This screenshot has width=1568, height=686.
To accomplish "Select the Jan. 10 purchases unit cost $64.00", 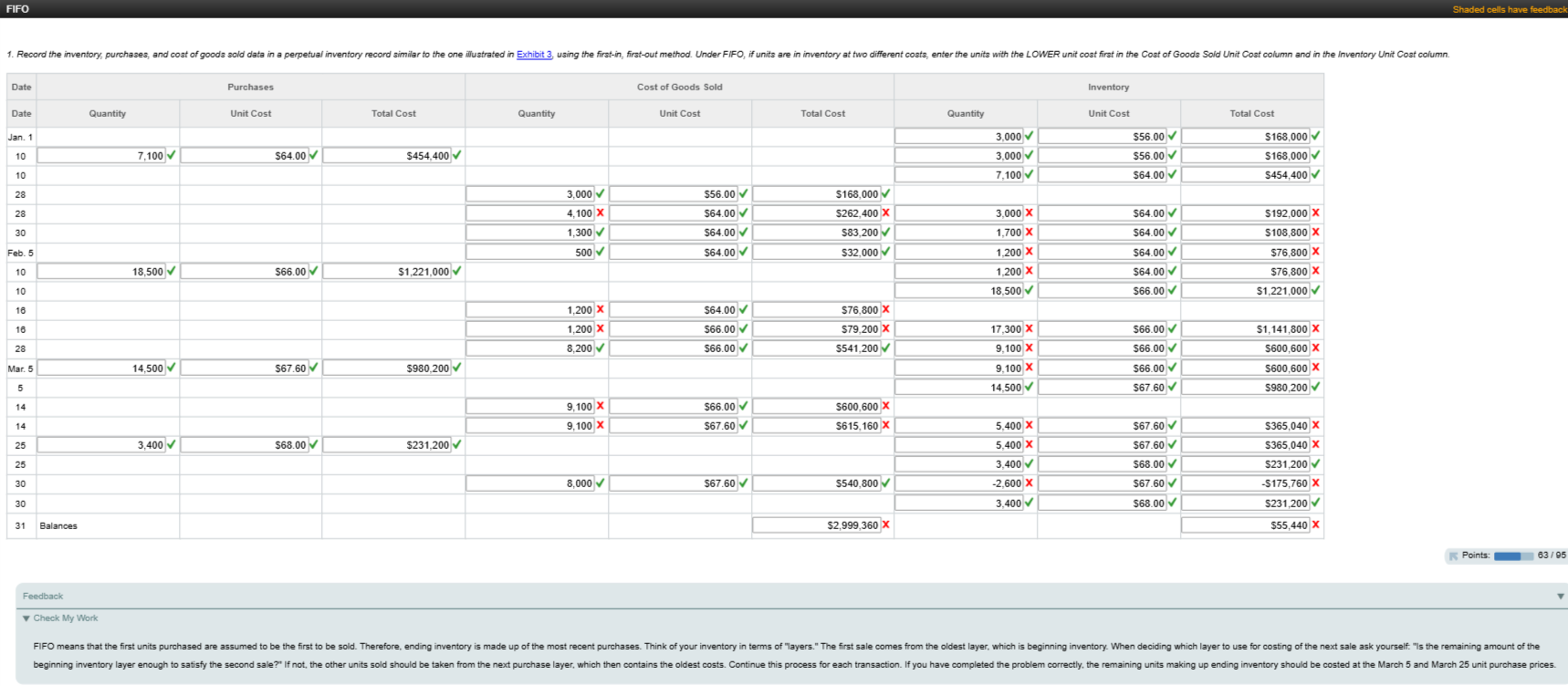I will 245,156.
